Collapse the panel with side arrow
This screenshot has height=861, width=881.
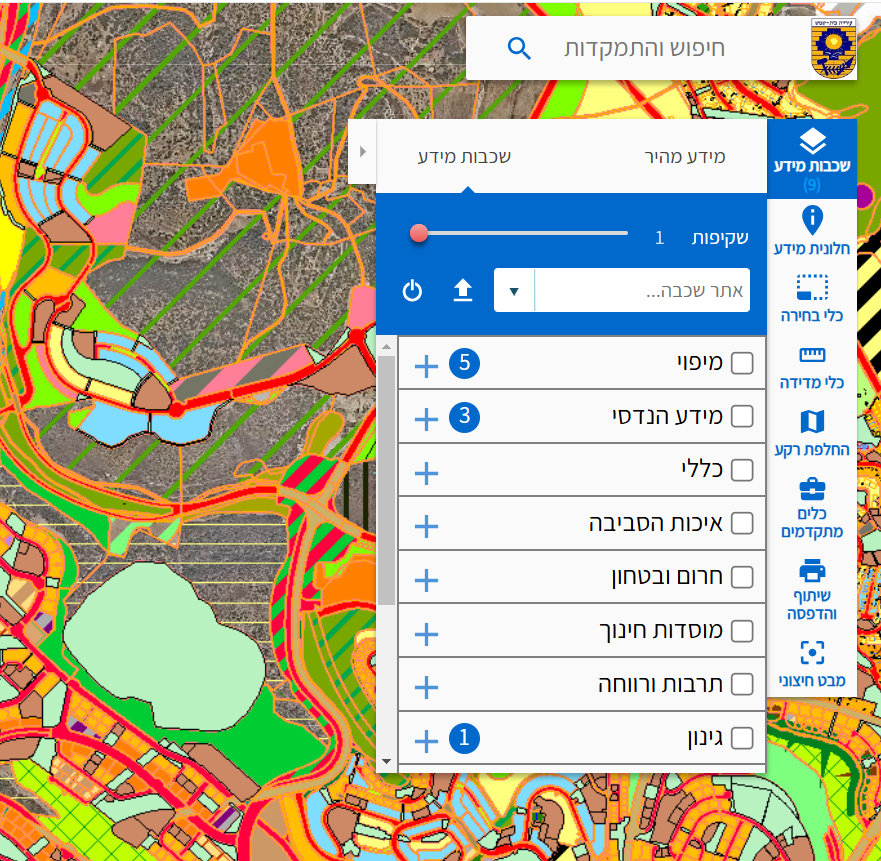[x=362, y=151]
